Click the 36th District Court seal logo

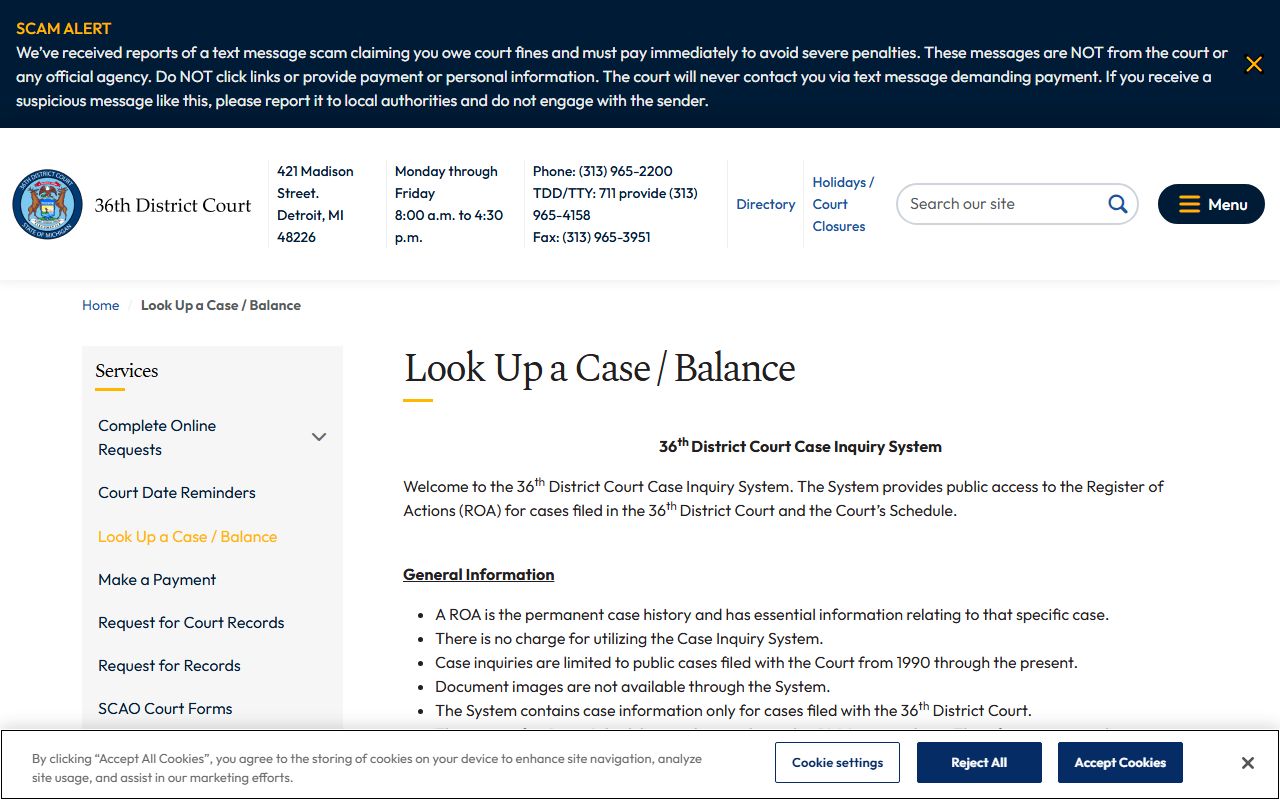pyautogui.click(x=47, y=204)
